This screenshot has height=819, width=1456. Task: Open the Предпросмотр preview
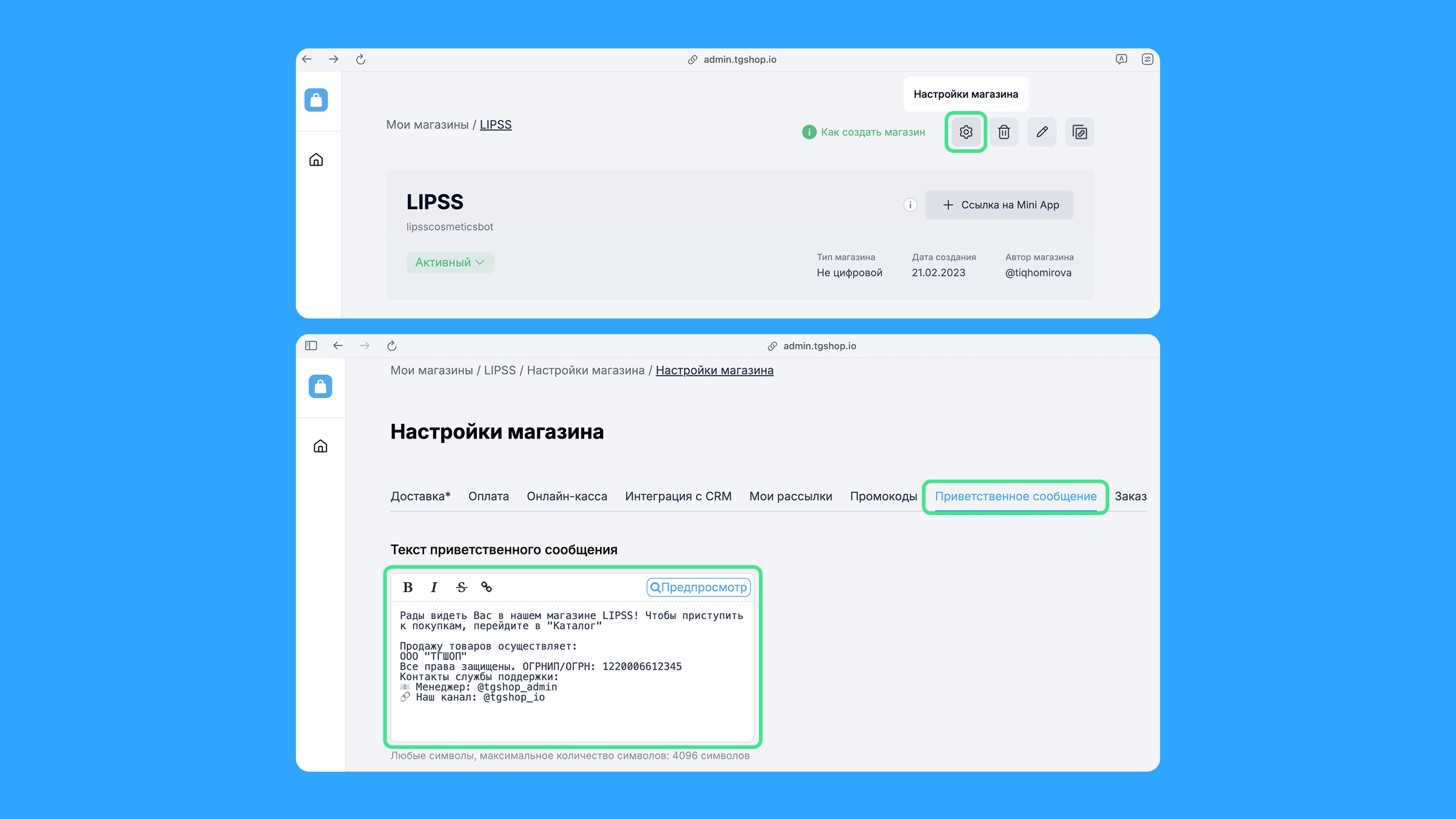pos(698,587)
